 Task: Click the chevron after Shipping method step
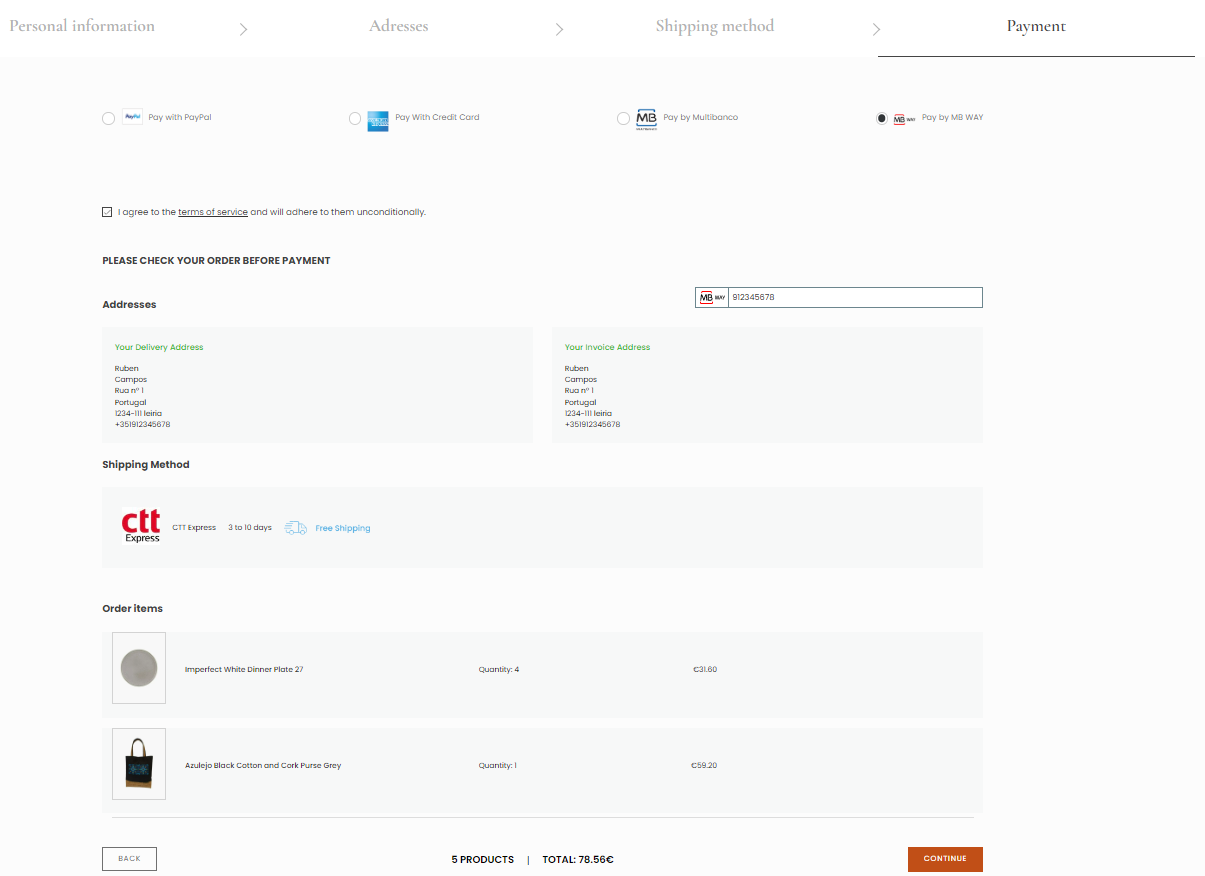pos(876,29)
